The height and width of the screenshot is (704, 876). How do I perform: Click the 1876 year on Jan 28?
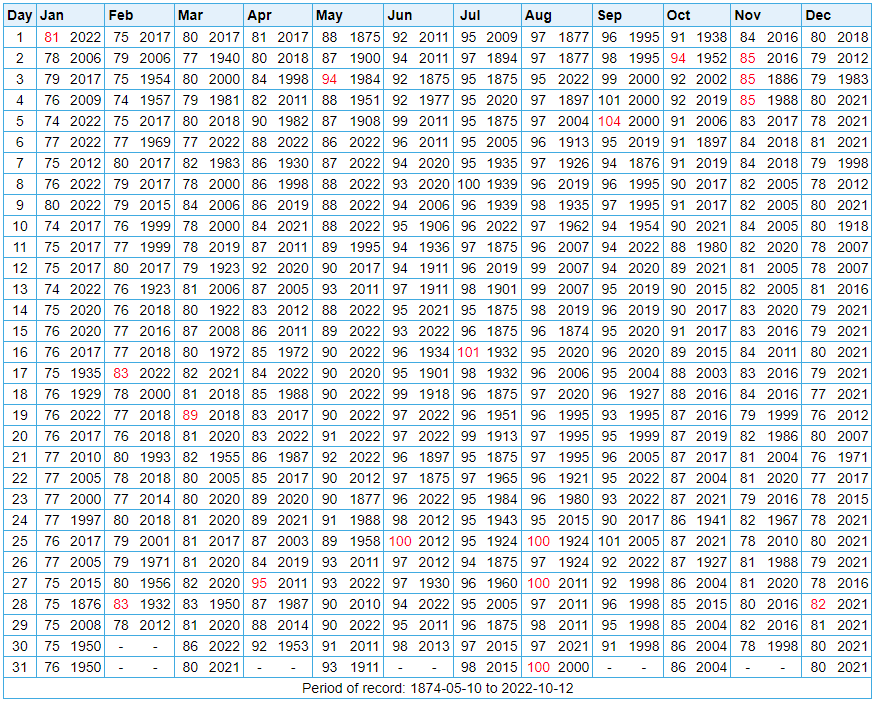pos(85,604)
